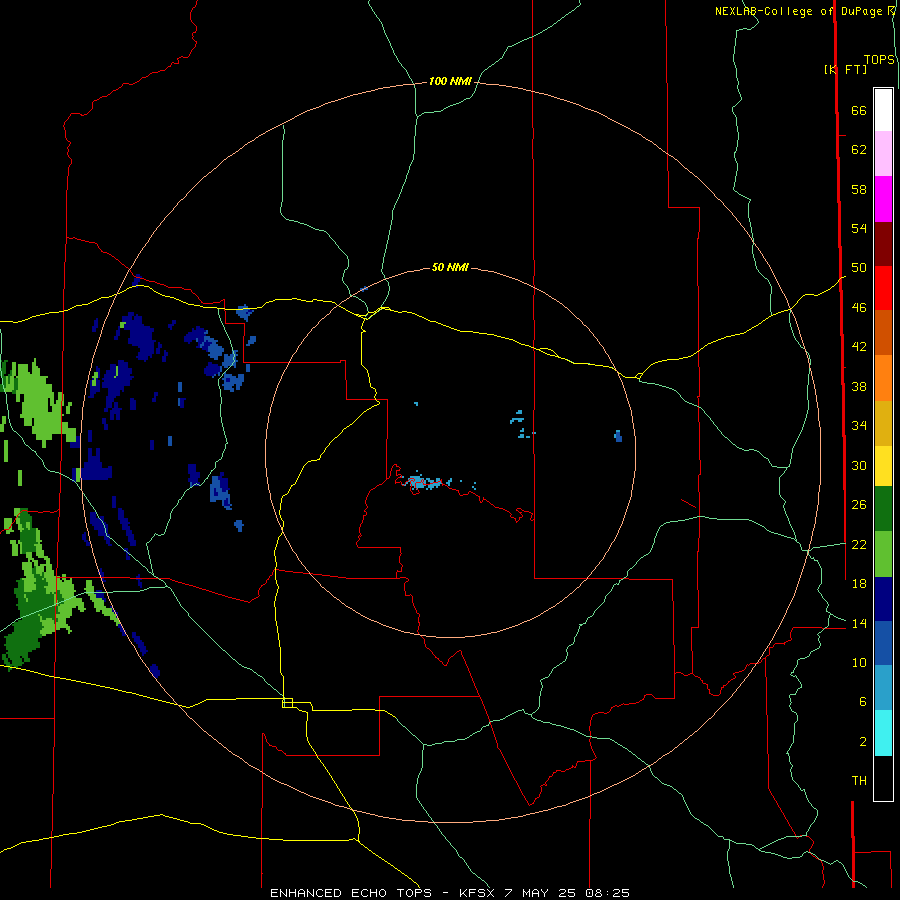The height and width of the screenshot is (900, 900).
Task: Click the light pink legend swatch
Action: [x=883, y=154]
